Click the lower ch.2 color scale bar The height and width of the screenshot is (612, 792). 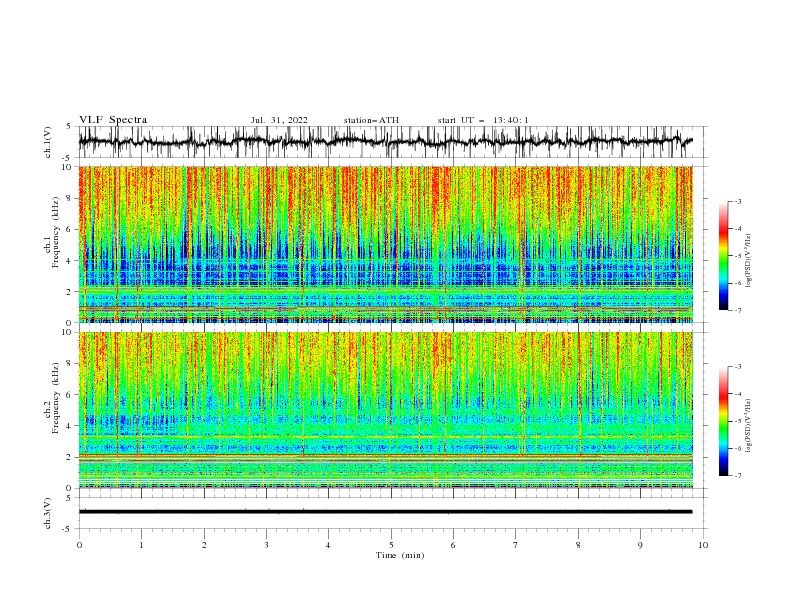click(723, 421)
